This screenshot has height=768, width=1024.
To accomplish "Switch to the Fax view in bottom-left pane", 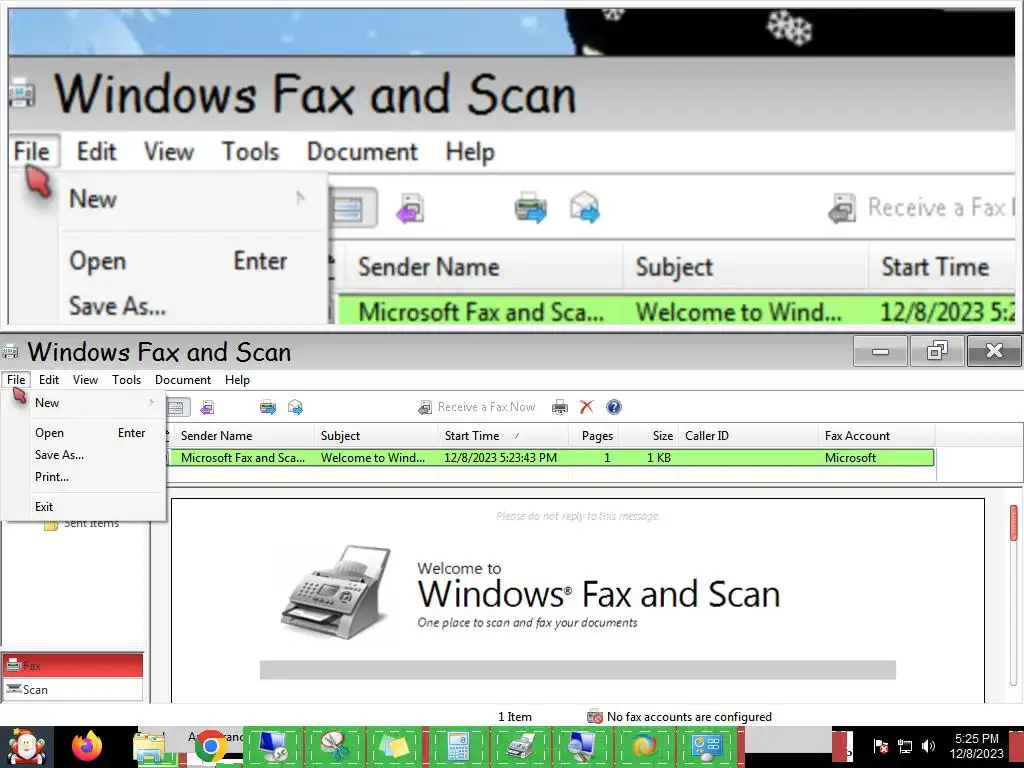I will [73, 665].
